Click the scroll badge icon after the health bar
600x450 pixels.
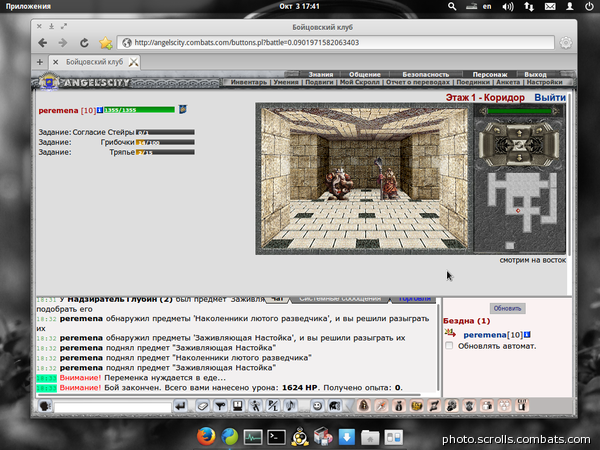coord(183,109)
